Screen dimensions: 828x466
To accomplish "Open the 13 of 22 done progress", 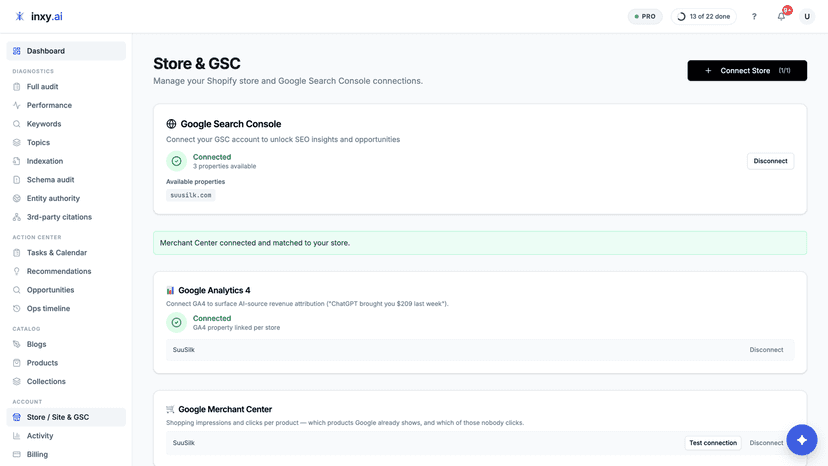I will pos(703,16).
